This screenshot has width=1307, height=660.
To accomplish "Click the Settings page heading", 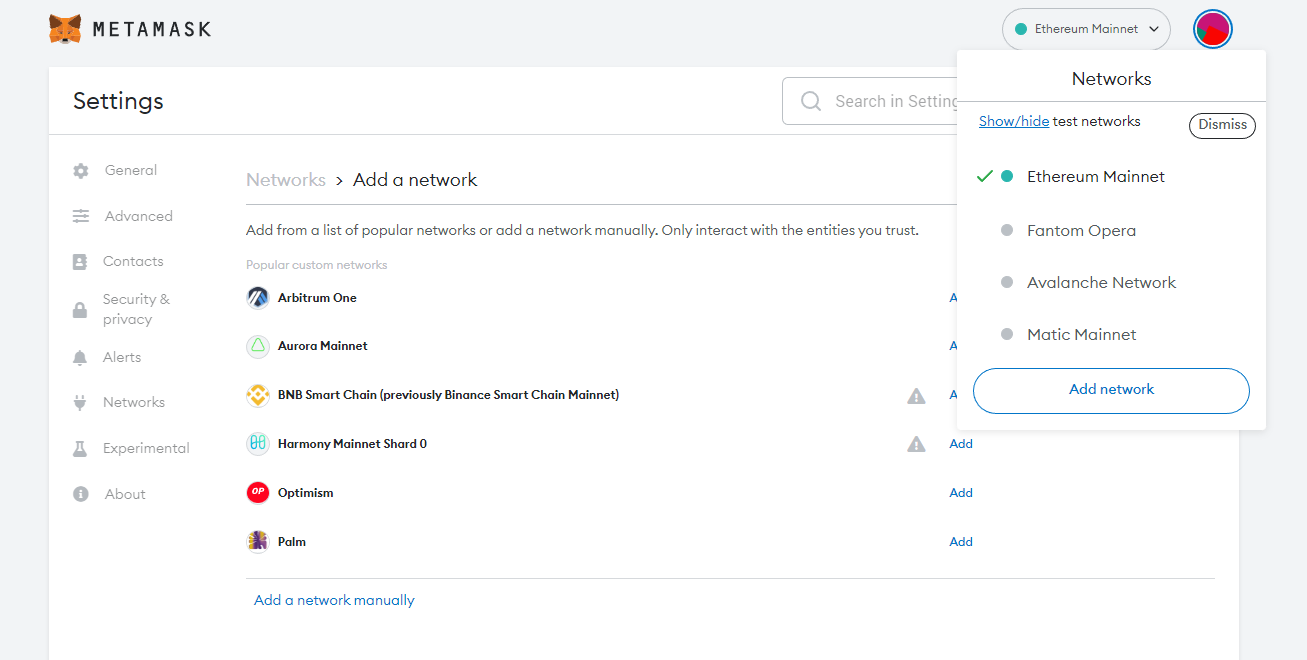I will point(118,101).
